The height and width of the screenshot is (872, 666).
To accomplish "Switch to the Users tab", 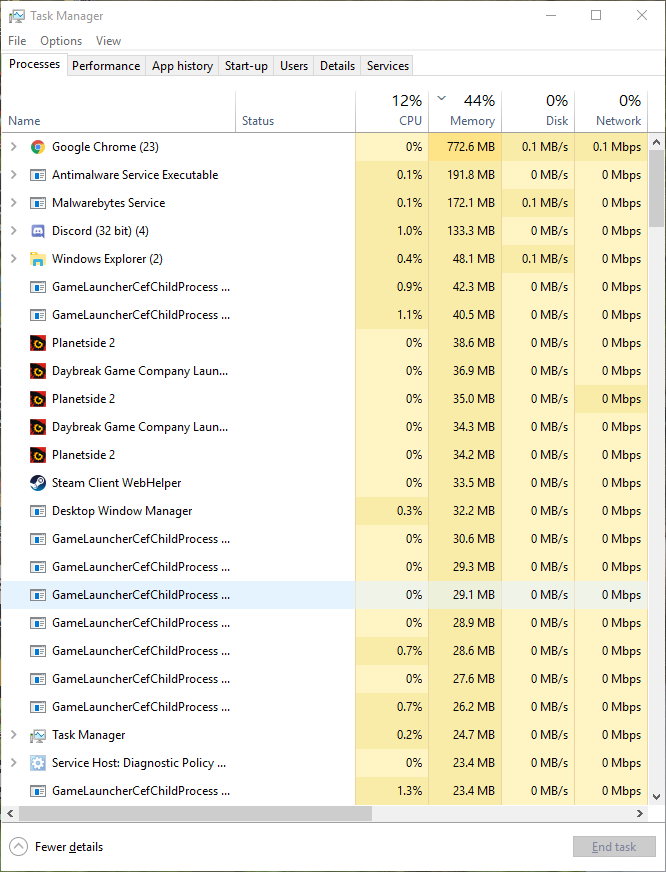I will 294,66.
